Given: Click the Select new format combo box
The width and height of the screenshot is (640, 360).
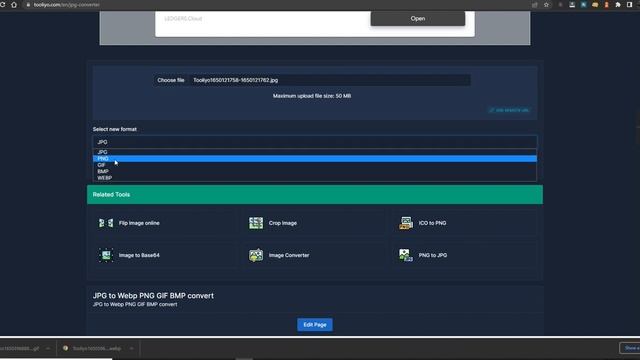Looking at the screenshot, I should click(315, 142).
